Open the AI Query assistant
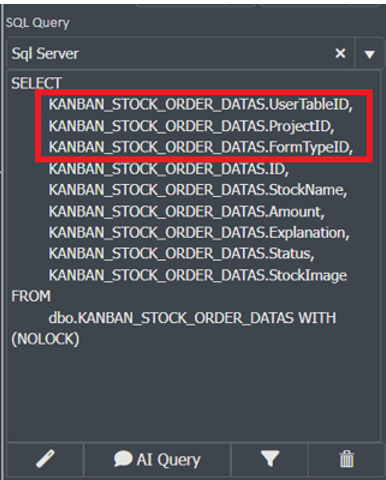Screen dimensions: 386x480 (157, 460)
